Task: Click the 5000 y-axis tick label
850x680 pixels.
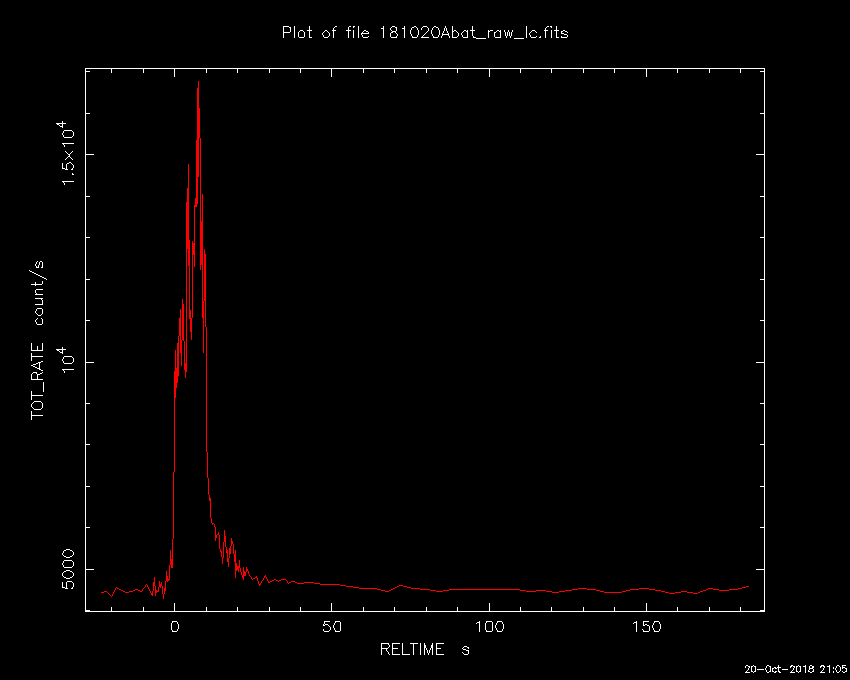Action: pyautogui.click(x=69, y=569)
